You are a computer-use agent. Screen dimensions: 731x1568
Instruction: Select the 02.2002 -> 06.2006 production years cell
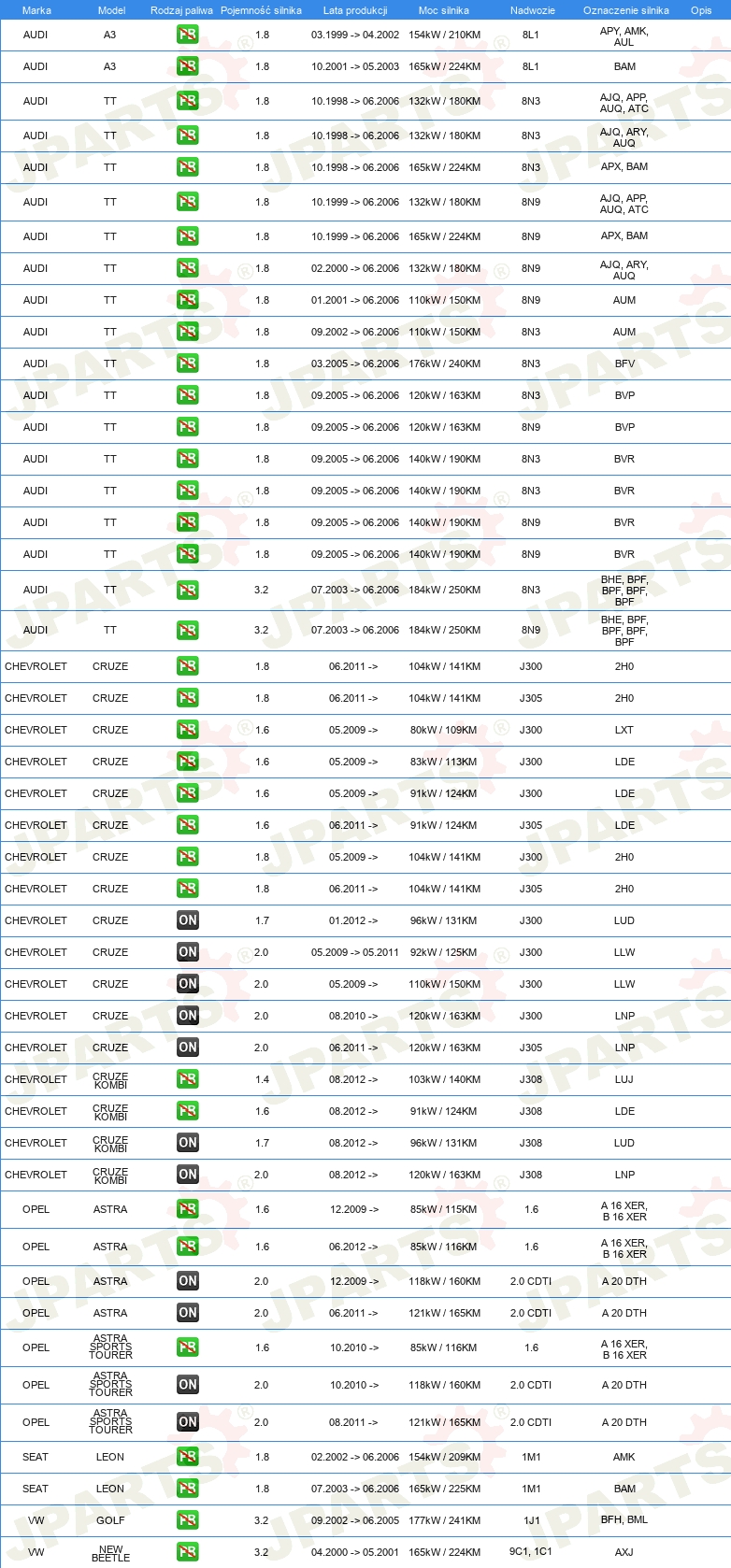coord(355,1457)
